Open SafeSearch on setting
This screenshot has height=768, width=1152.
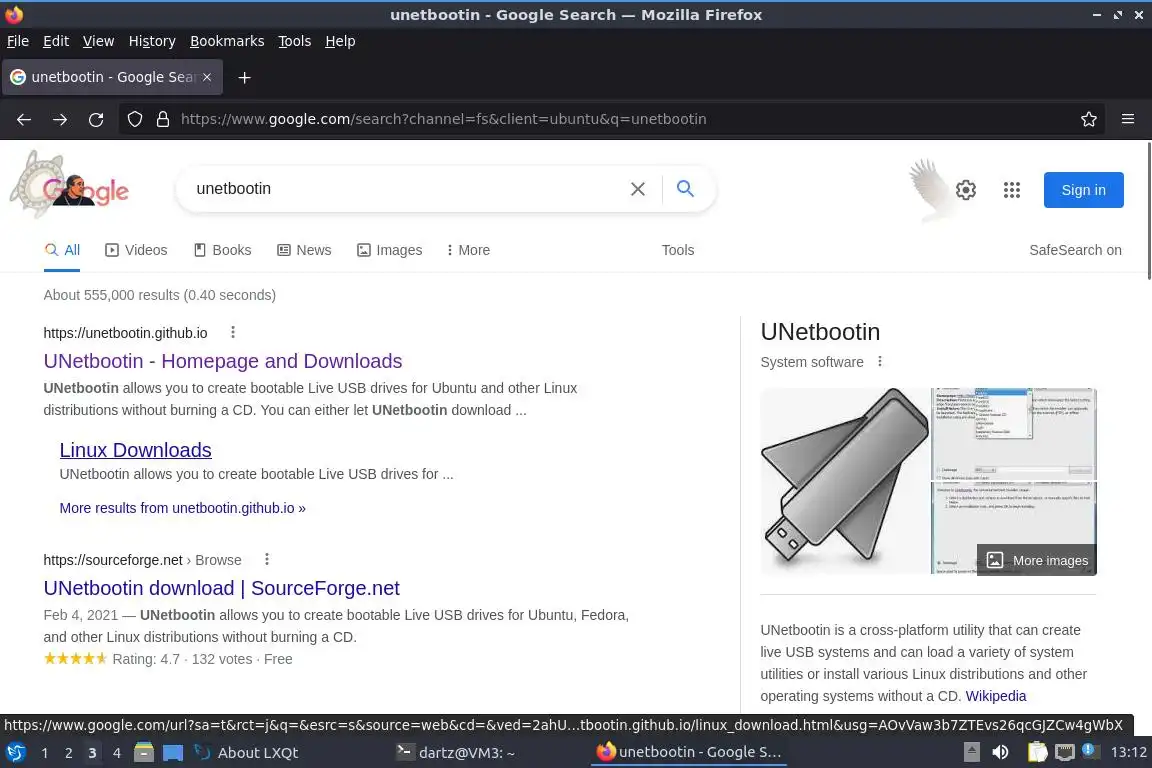click(1075, 250)
